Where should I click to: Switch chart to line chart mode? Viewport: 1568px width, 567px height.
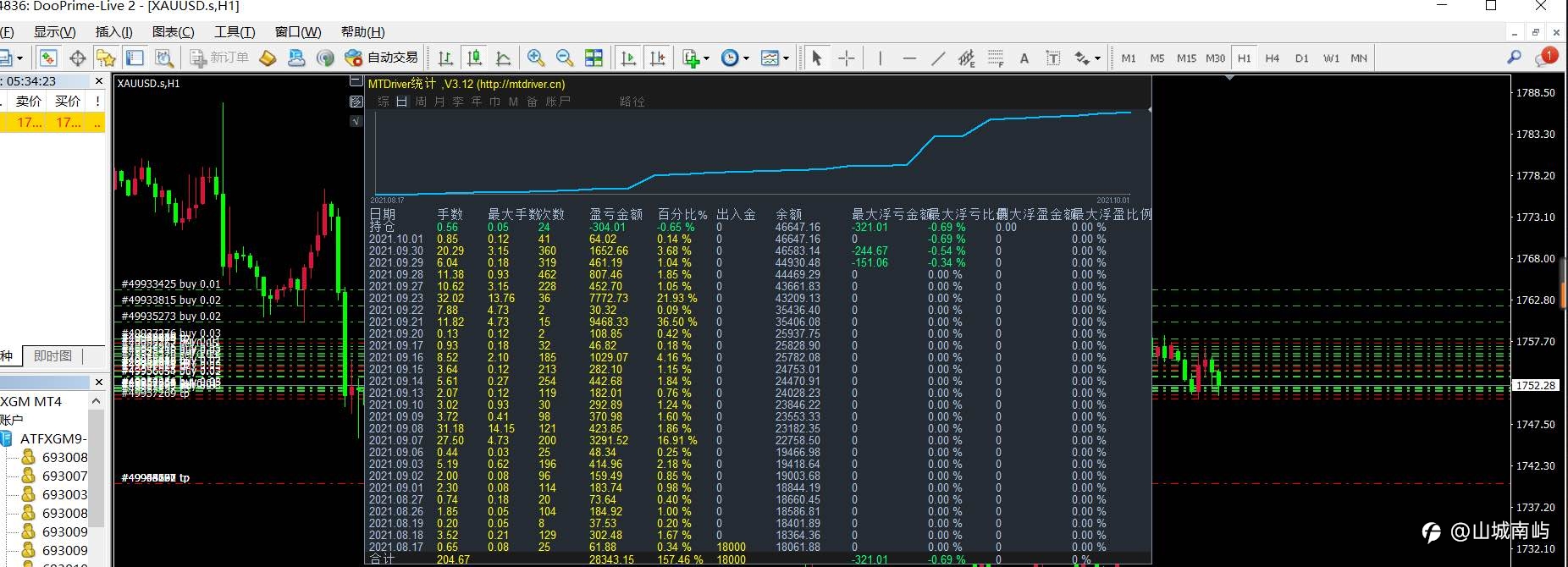(x=503, y=58)
